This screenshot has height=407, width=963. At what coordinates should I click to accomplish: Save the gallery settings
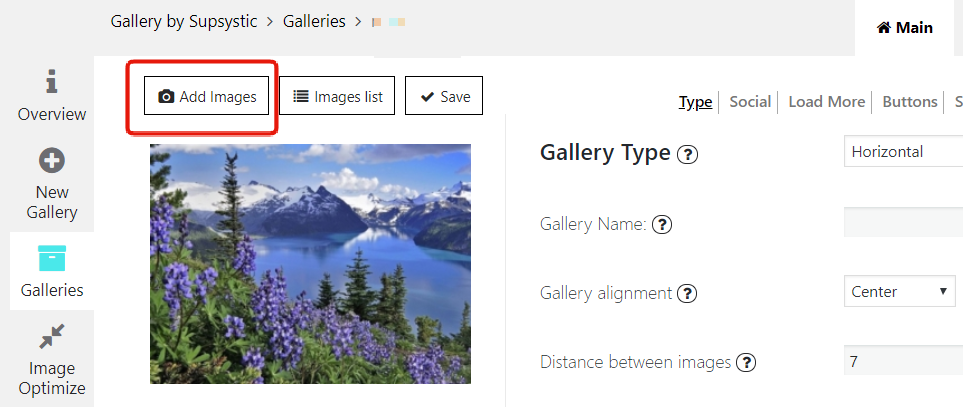(x=444, y=96)
